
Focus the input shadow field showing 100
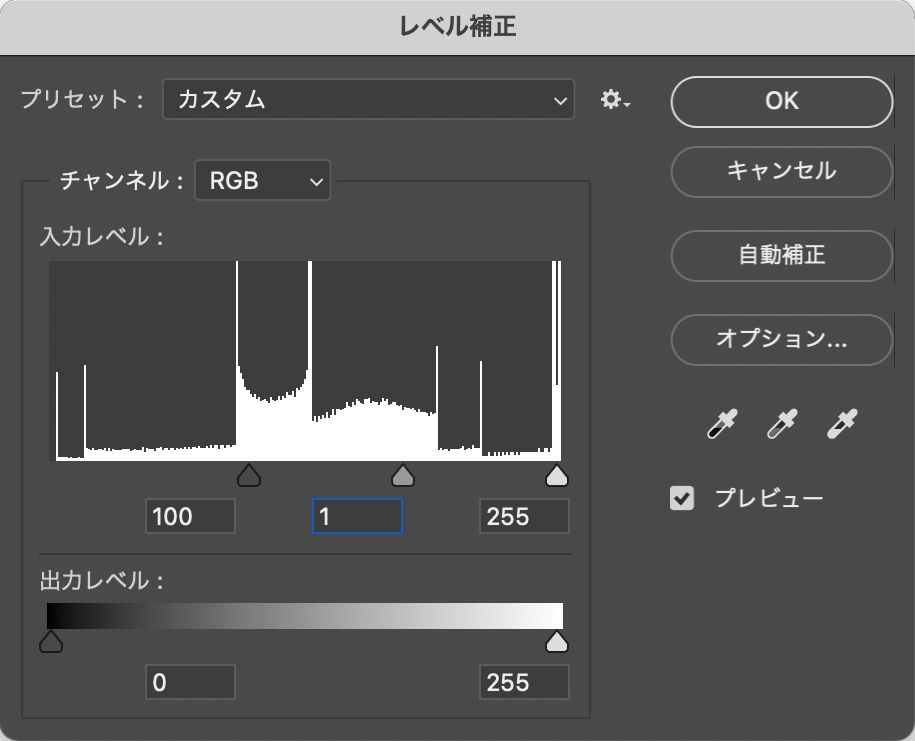tap(190, 517)
